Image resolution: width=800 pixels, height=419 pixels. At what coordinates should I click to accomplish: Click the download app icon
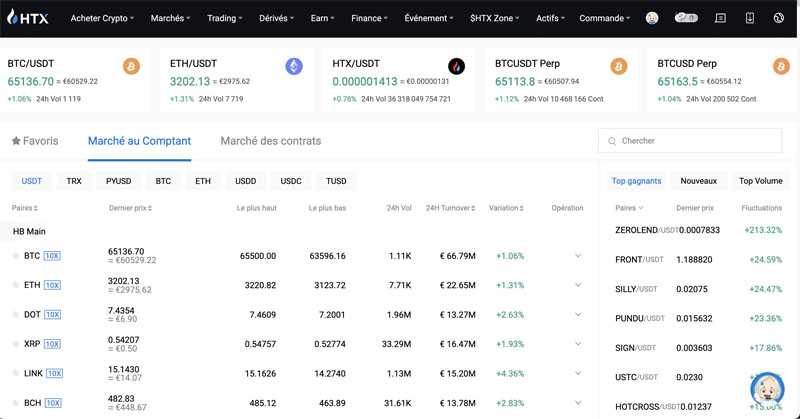(749, 18)
